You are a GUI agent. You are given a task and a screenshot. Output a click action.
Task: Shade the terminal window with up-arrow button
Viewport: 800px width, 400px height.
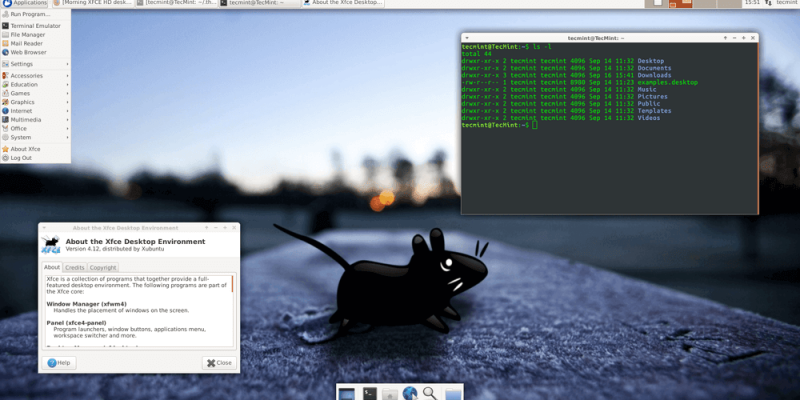pyautogui.click(x=725, y=38)
